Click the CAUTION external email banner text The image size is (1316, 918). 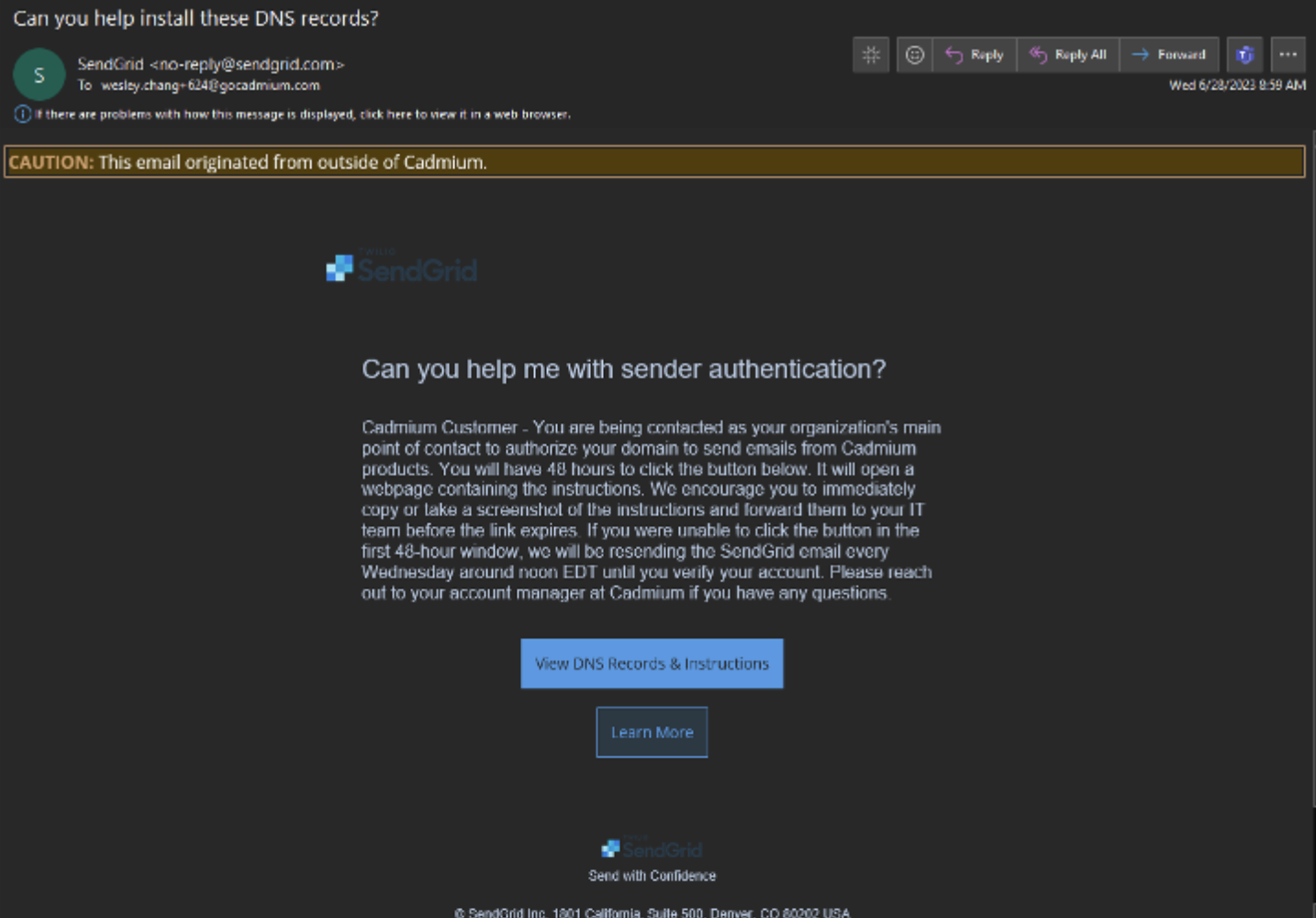point(248,162)
